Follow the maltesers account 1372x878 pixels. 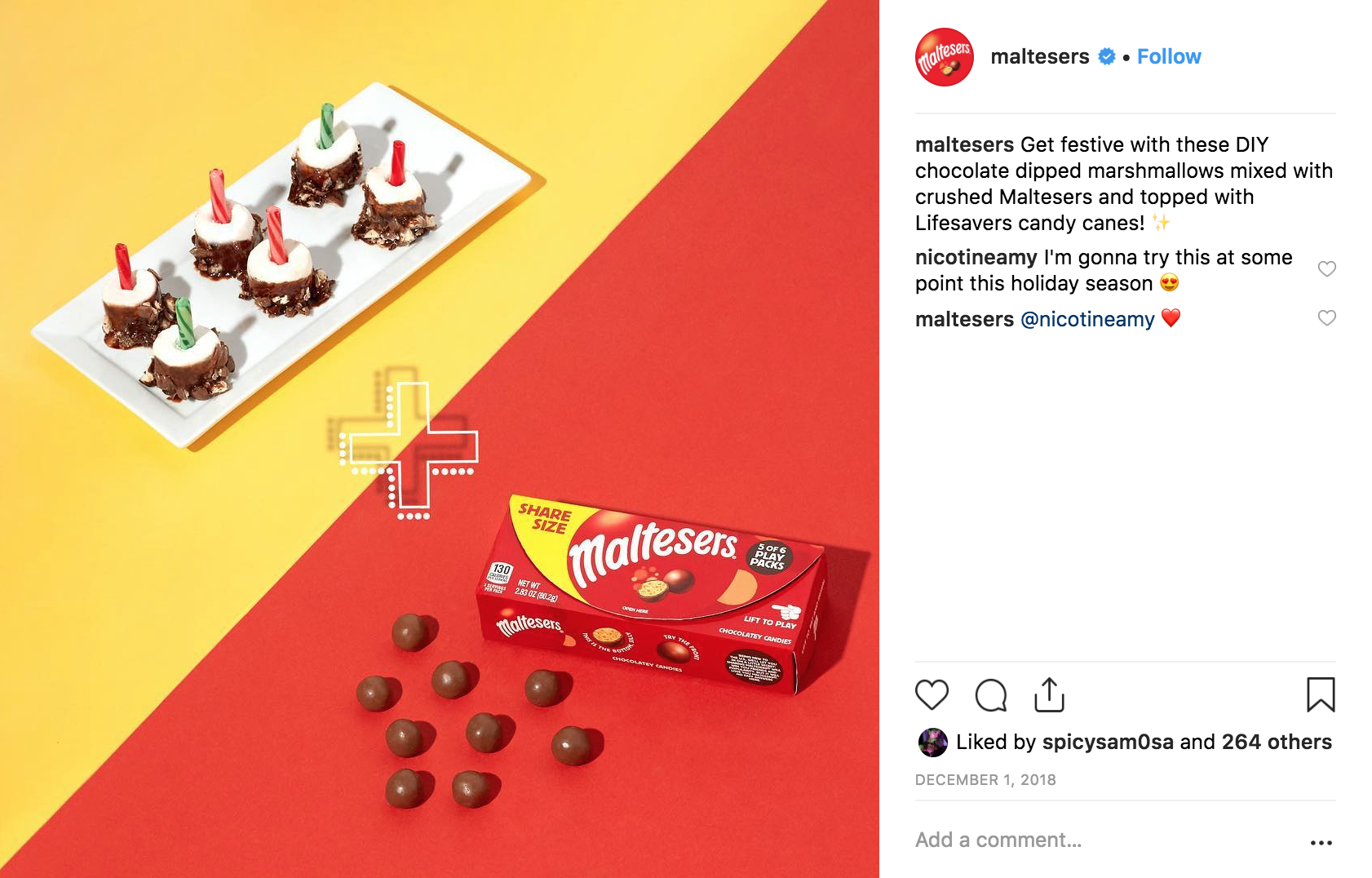pos(1169,56)
